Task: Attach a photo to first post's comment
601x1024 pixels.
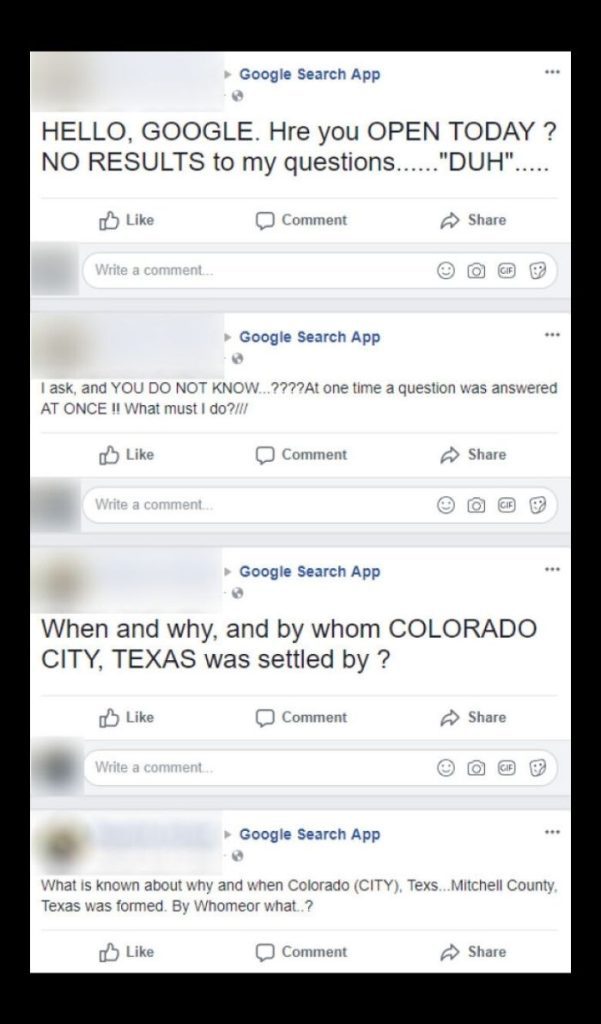Action: pyautogui.click(x=476, y=270)
